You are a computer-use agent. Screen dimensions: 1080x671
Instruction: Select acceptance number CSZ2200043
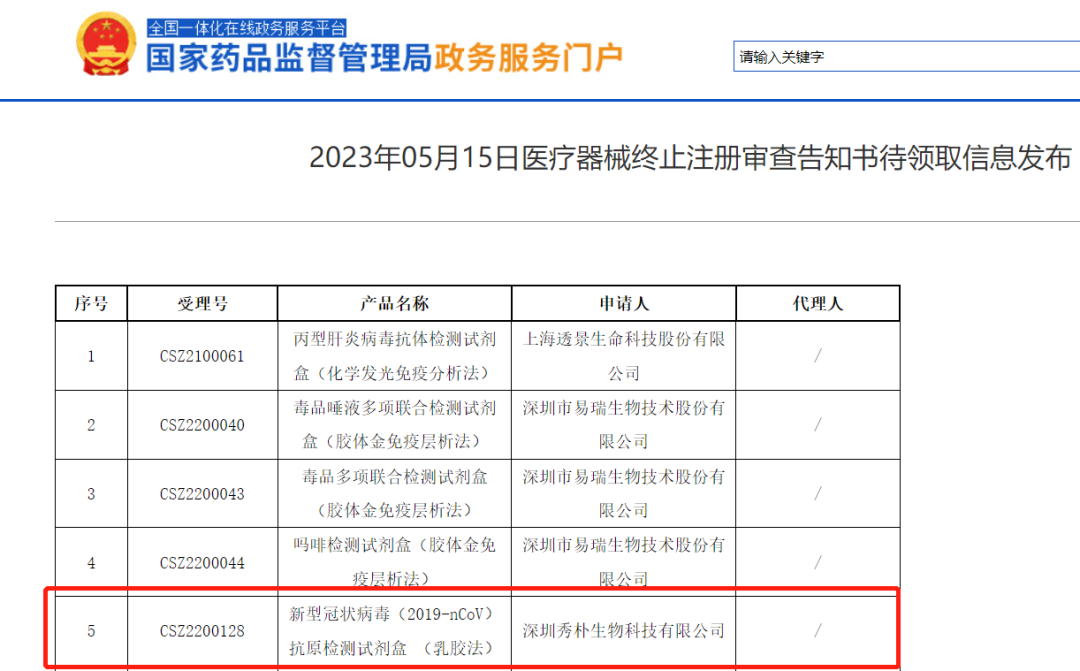[x=202, y=494]
